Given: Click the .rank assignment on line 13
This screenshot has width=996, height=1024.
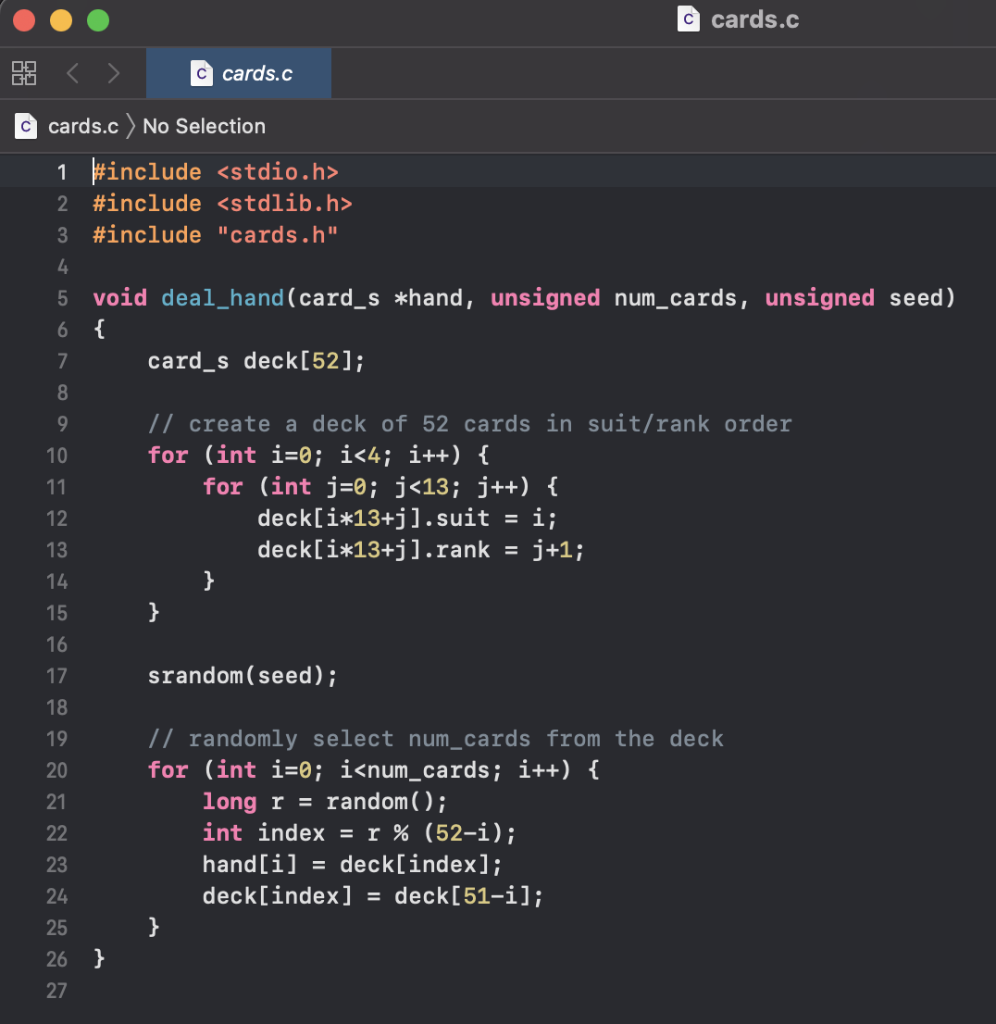Looking at the screenshot, I should coord(421,550).
